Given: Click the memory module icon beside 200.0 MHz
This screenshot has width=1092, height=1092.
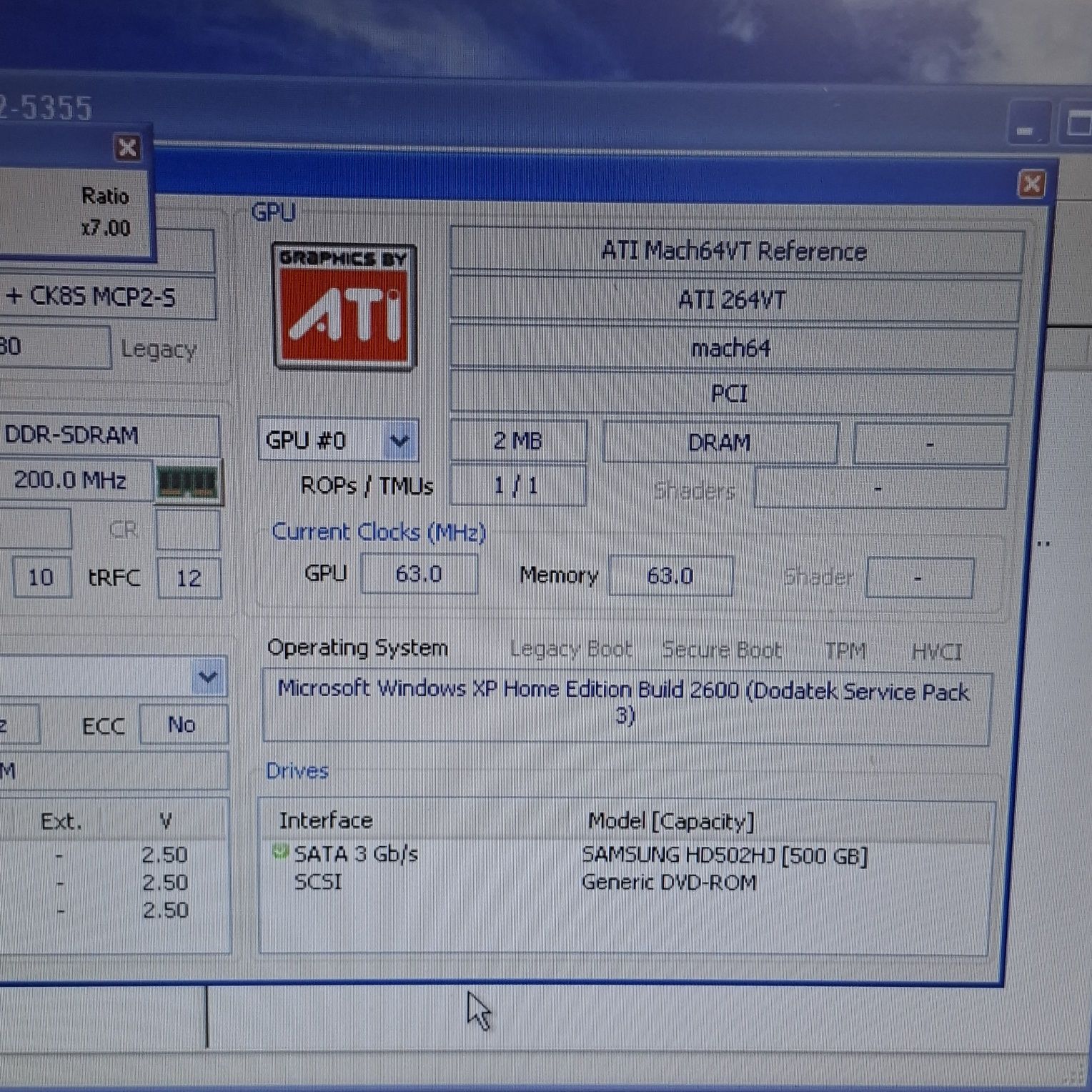Looking at the screenshot, I should 187,483.
